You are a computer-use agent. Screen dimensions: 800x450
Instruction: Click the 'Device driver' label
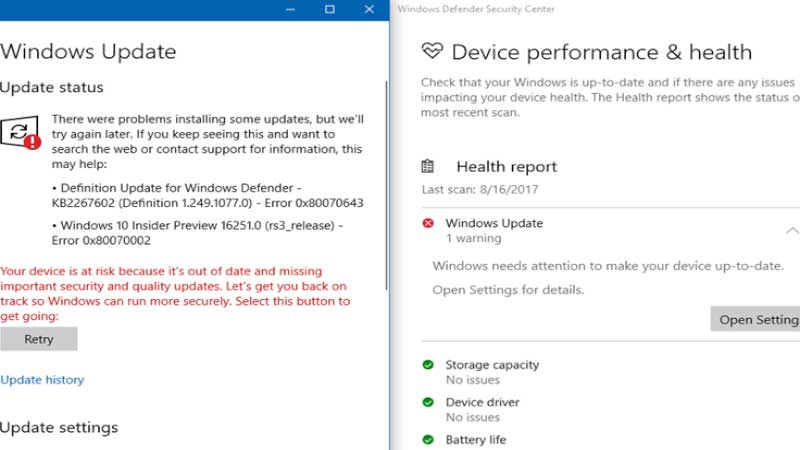tap(483, 402)
